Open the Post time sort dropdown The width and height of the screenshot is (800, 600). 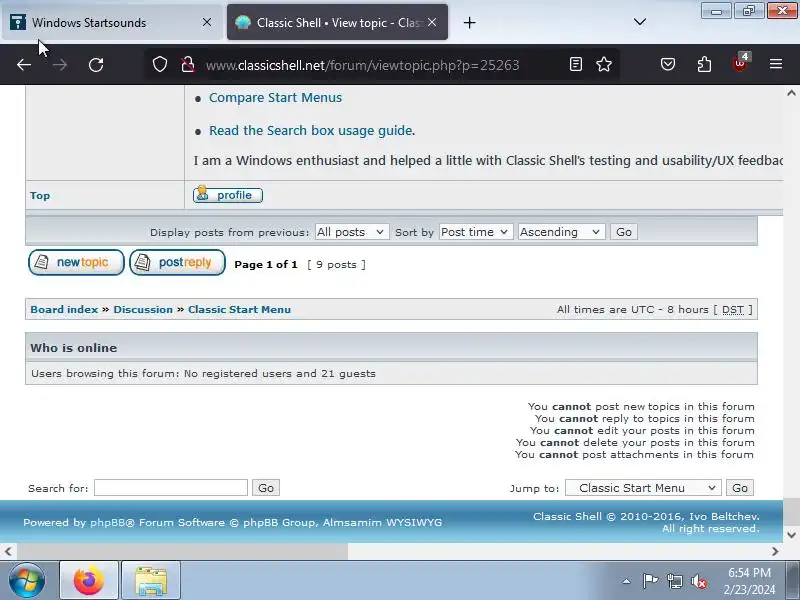[476, 232]
